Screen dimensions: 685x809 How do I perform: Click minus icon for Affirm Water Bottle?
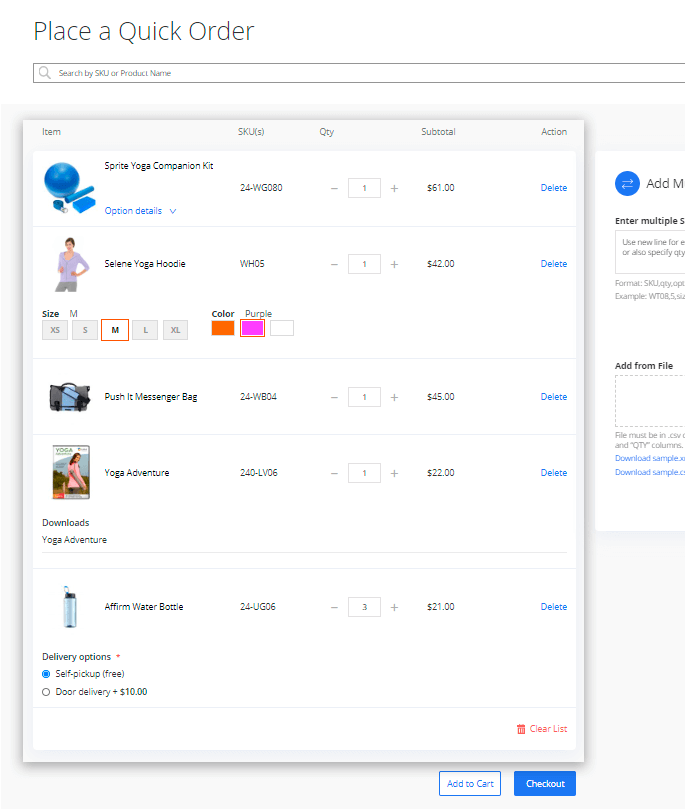(334, 607)
